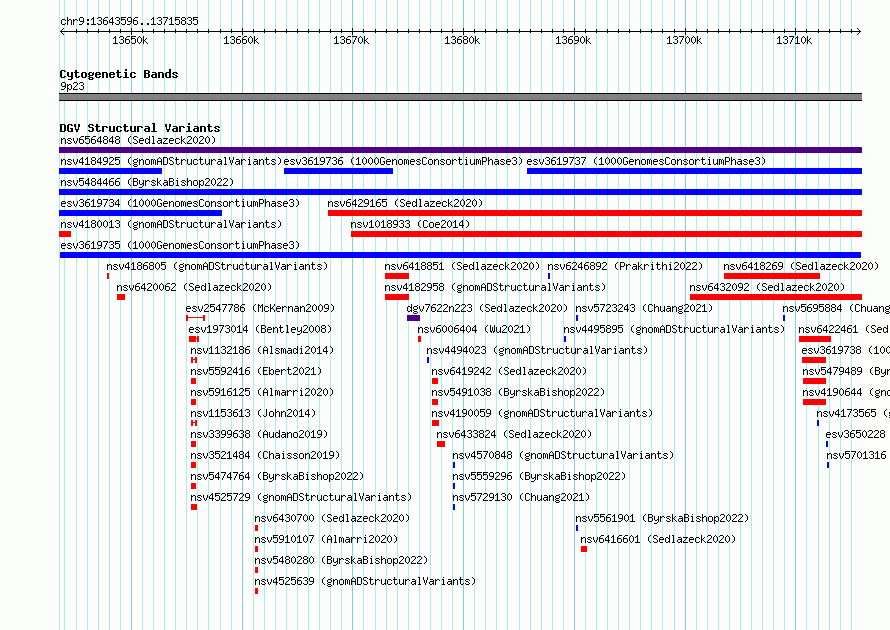The width and height of the screenshot is (890, 630).
Task: Open nsv6418851 (Sedlazeck2020) variant
Action: click(x=462, y=266)
